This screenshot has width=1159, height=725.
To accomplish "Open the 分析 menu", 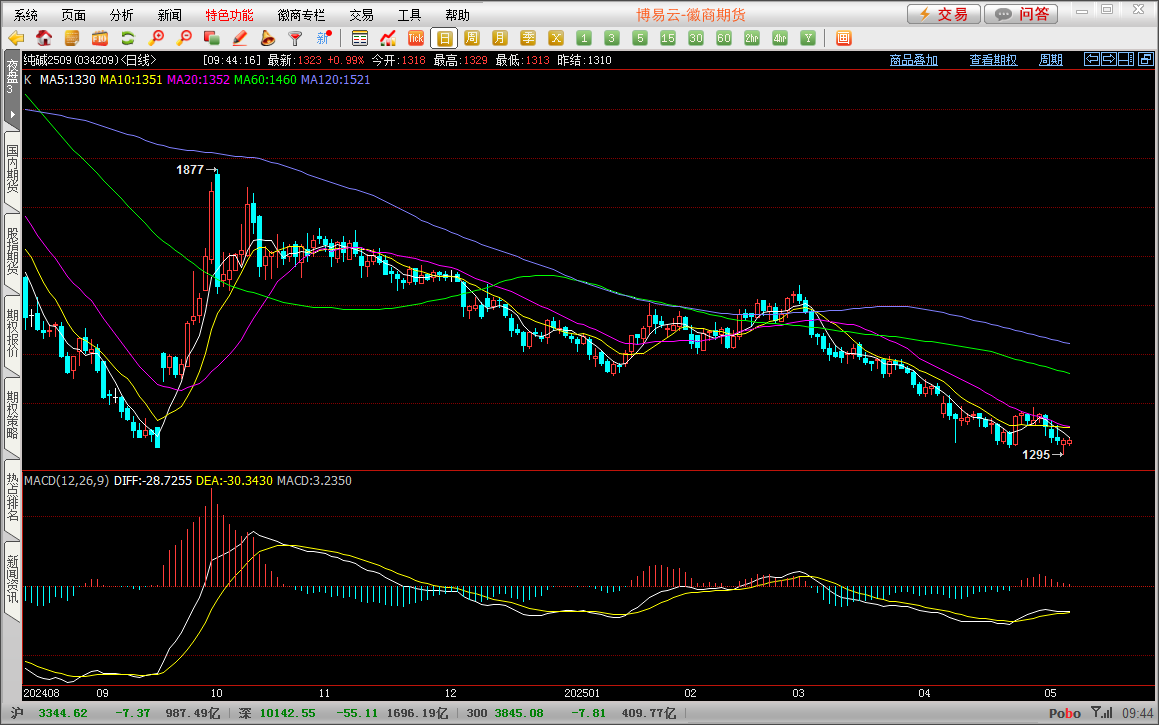I will [121, 15].
